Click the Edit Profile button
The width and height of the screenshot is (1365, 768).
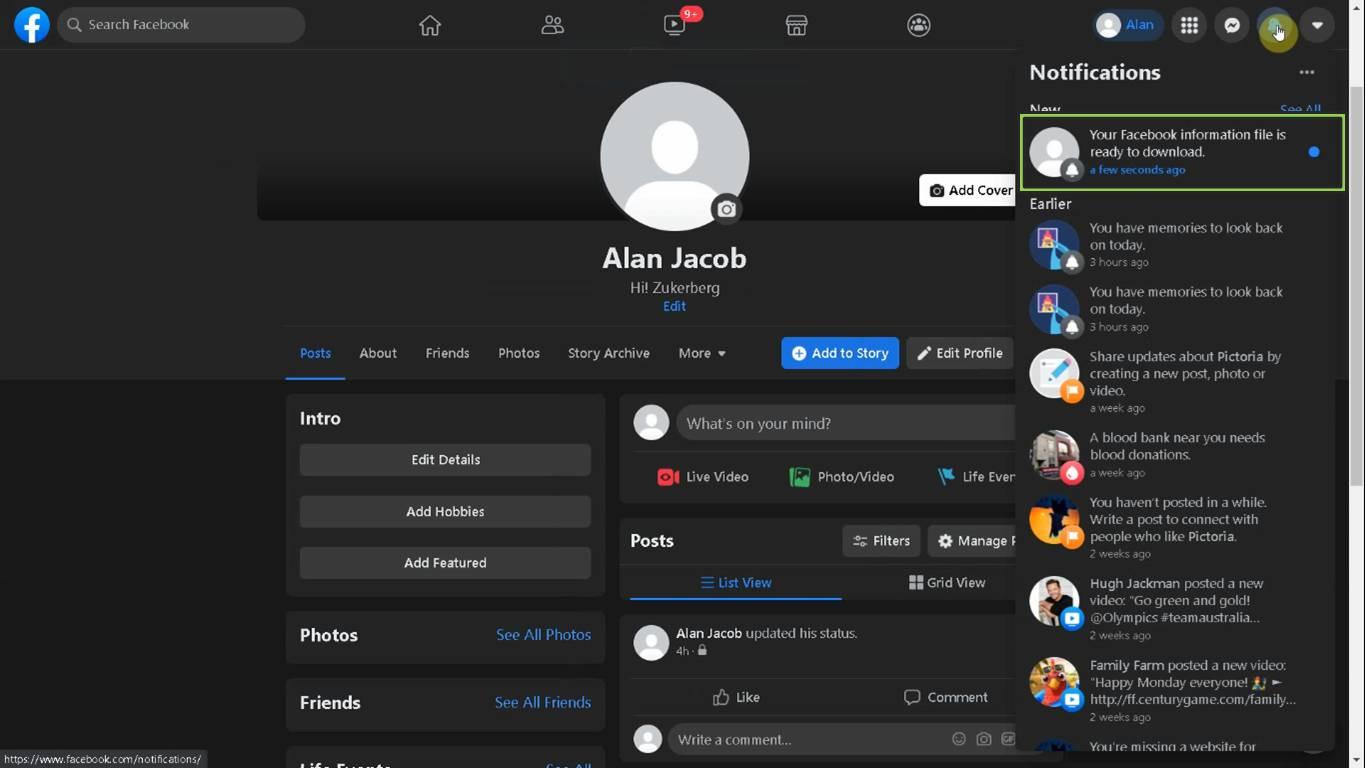(960, 353)
